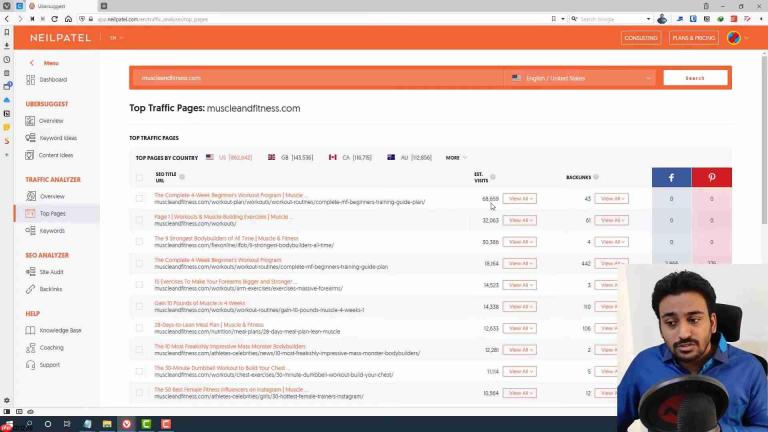Open visits View All for 32,063 row
768x432 pixels.
pyautogui.click(x=520, y=220)
